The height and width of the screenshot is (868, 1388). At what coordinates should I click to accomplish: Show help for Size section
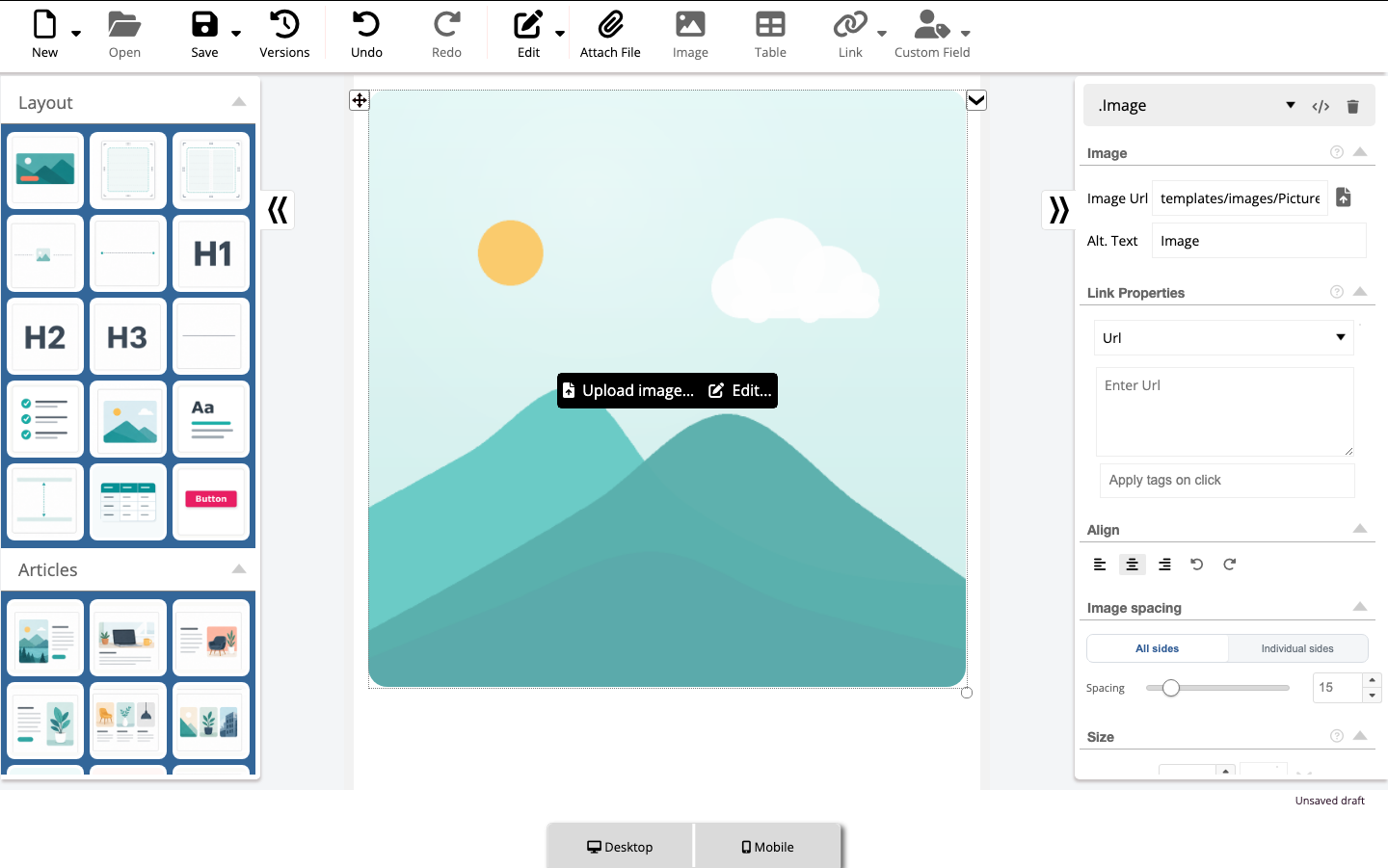1337,736
